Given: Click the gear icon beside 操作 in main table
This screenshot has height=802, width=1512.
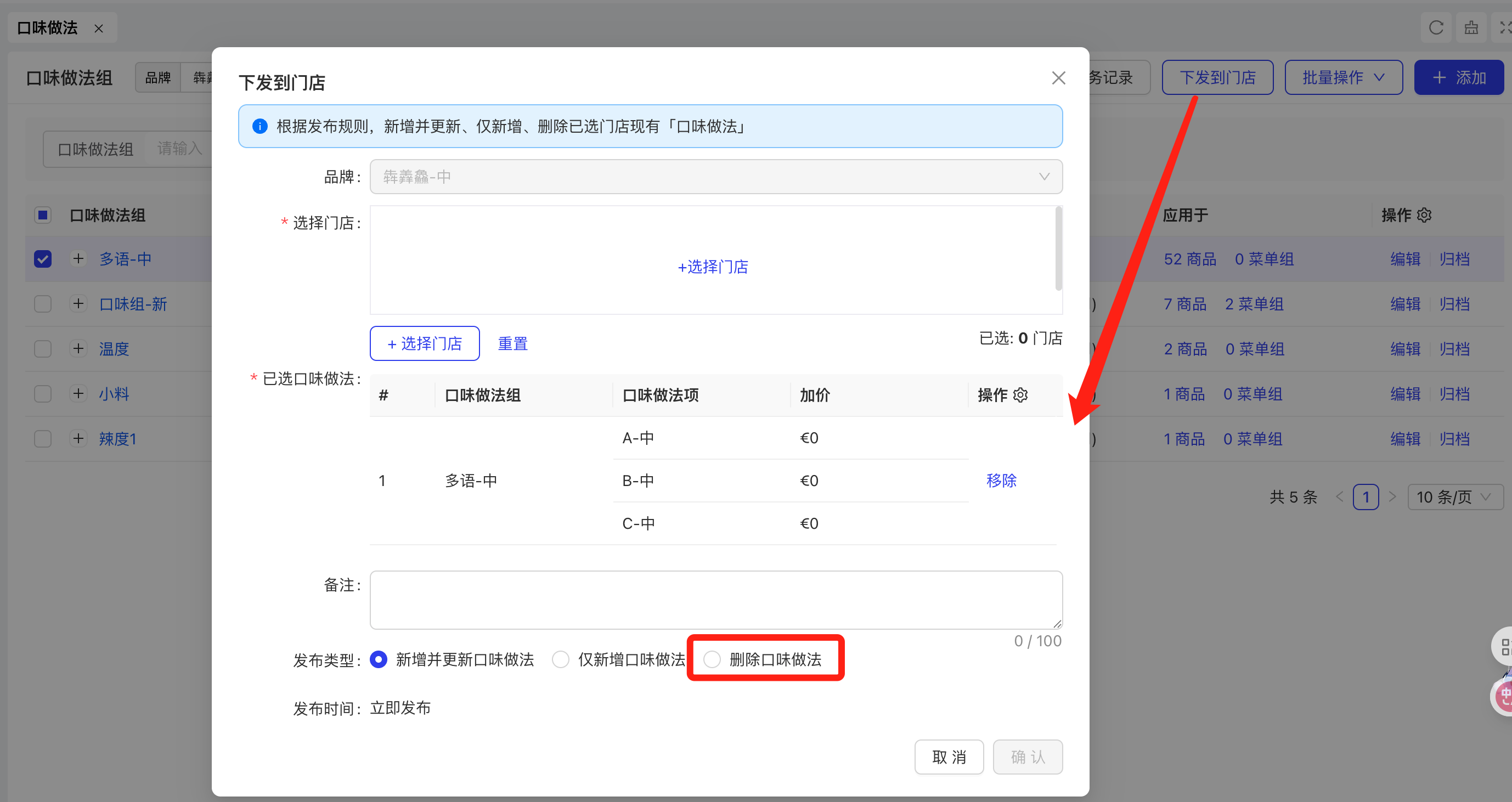Looking at the screenshot, I should [x=1425, y=216].
